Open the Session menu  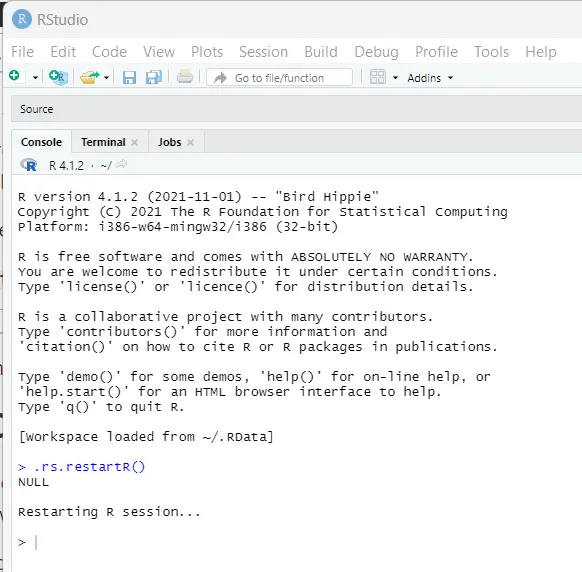tap(264, 52)
